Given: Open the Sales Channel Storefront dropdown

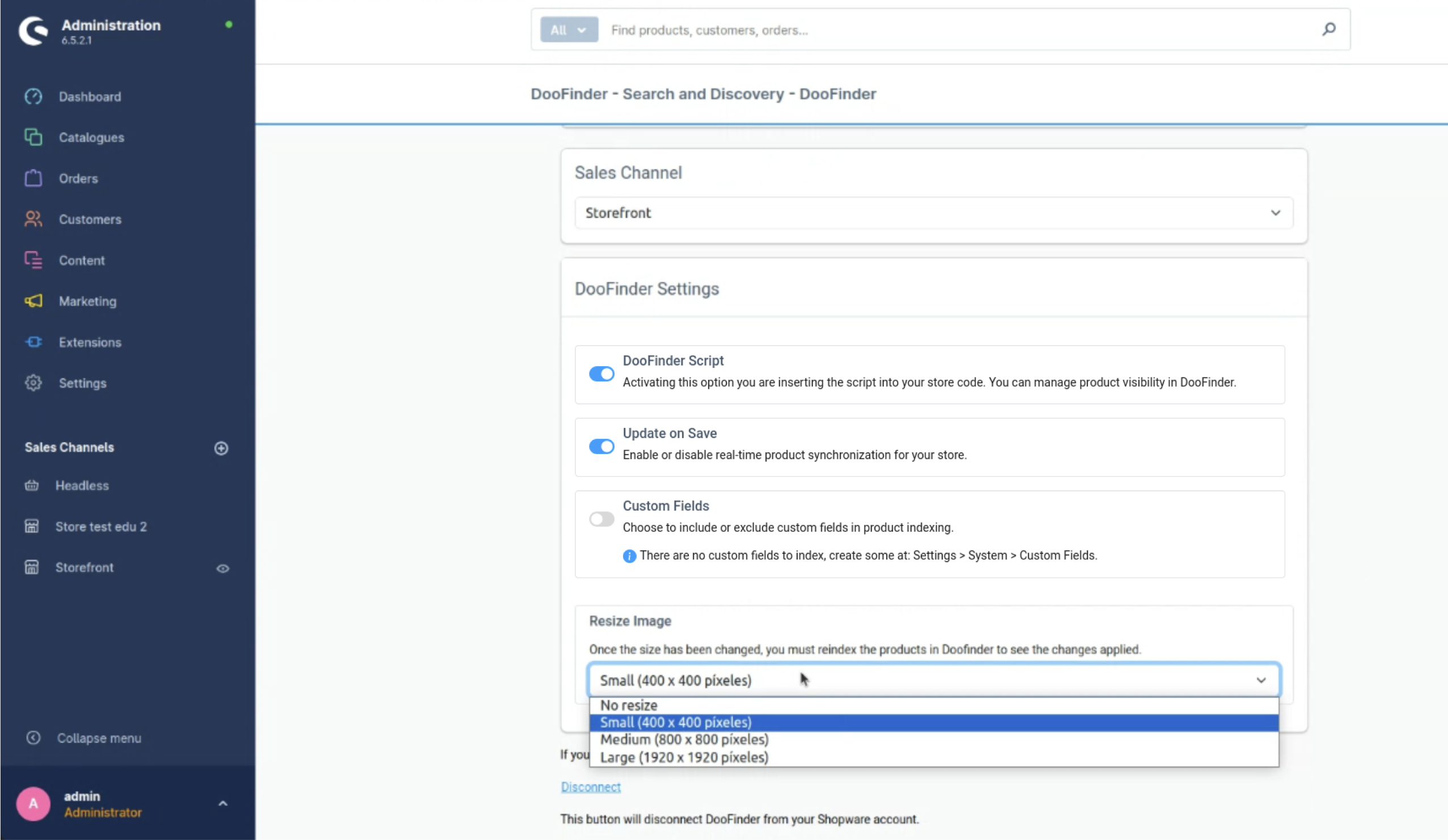Looking at the screenshot, I should pyautogui.click(x=934, y=213).
